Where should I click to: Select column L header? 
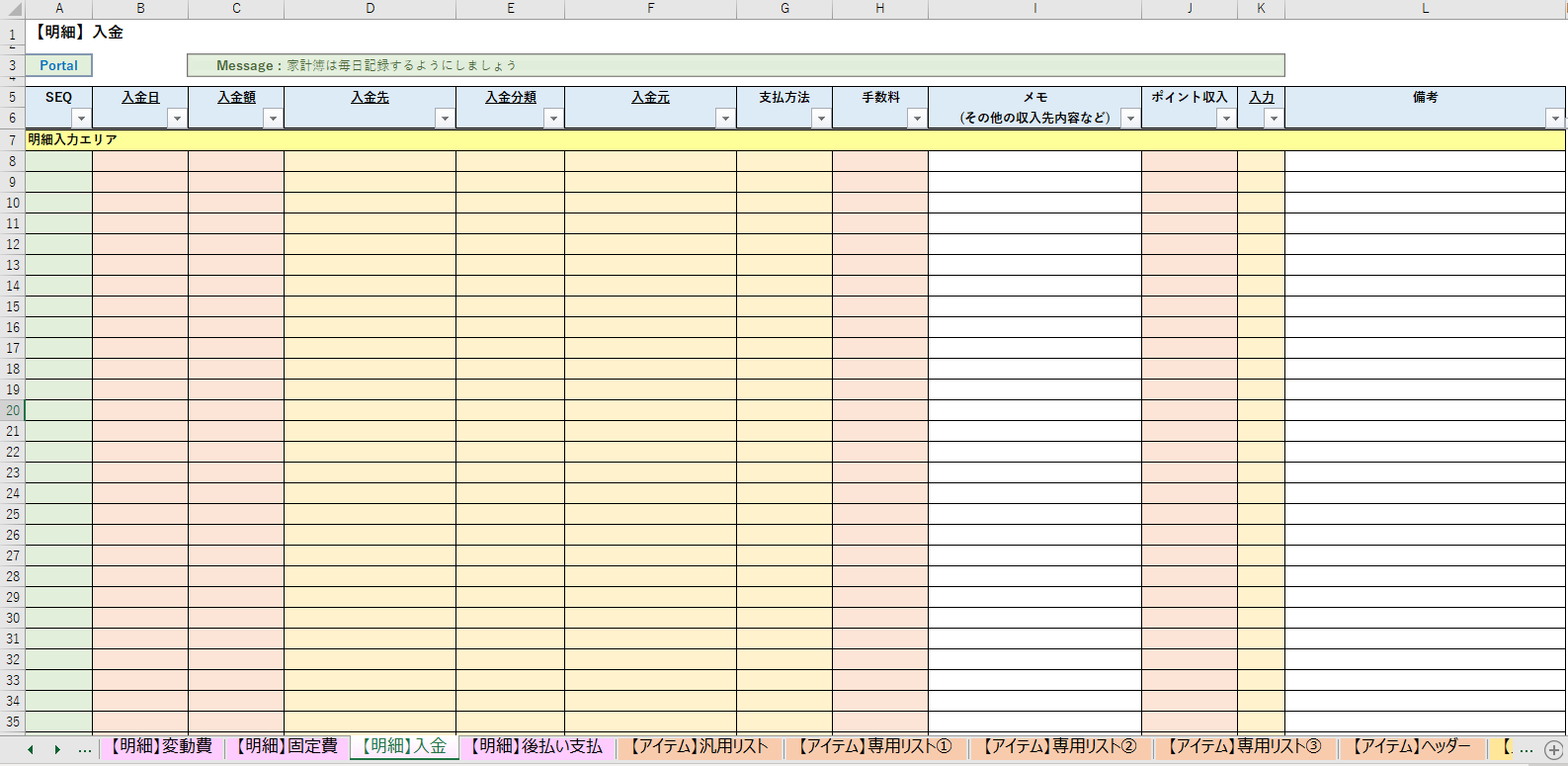pos(1425,9)
